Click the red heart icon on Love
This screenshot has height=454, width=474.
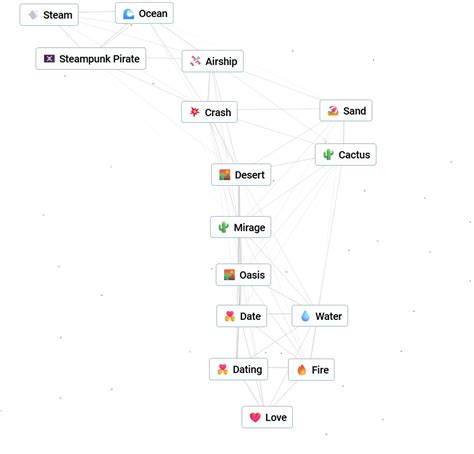[x=255, y=417]
